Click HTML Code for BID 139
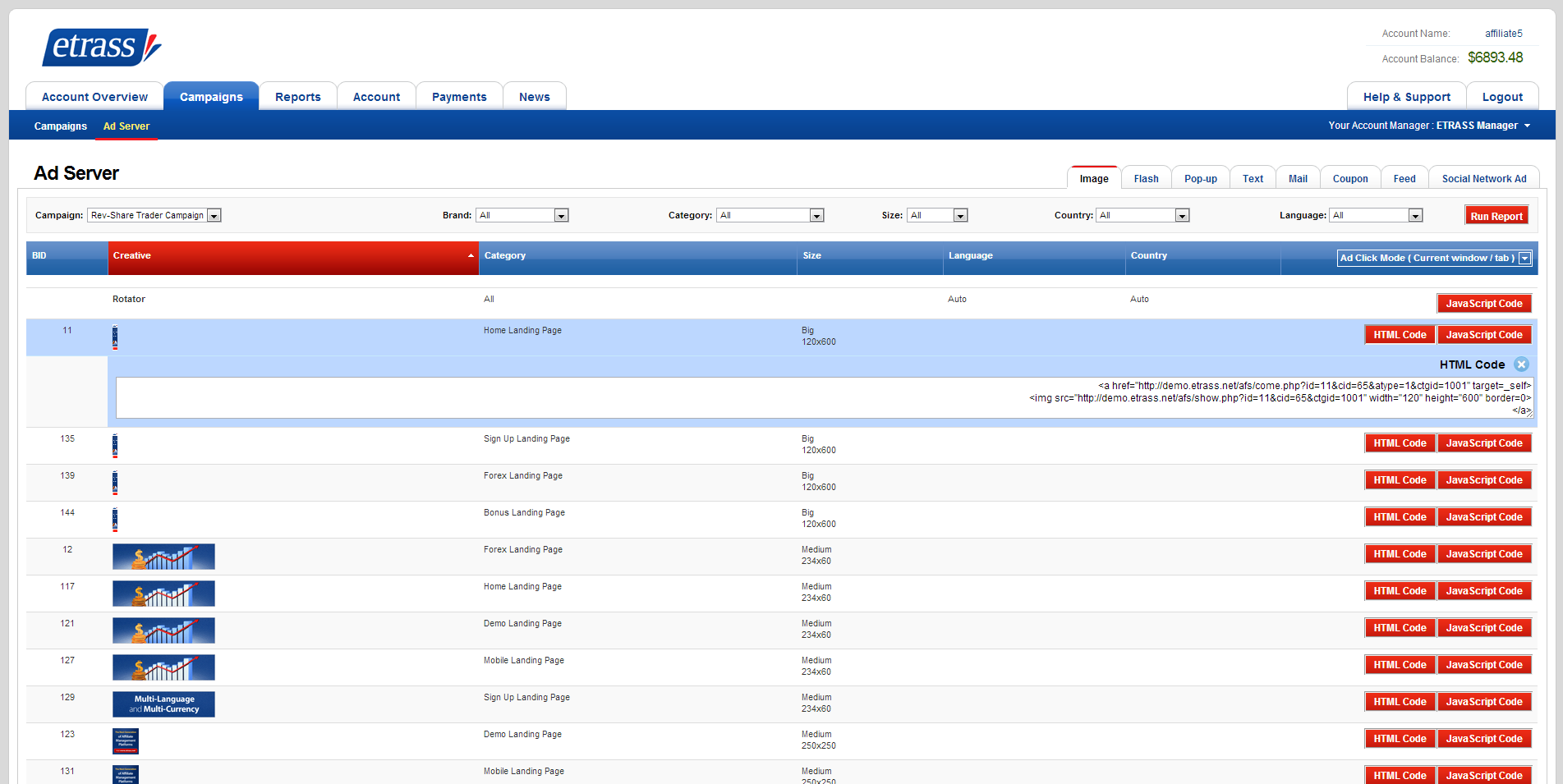Screen dimensions: 1563x784 point(1400,480)
